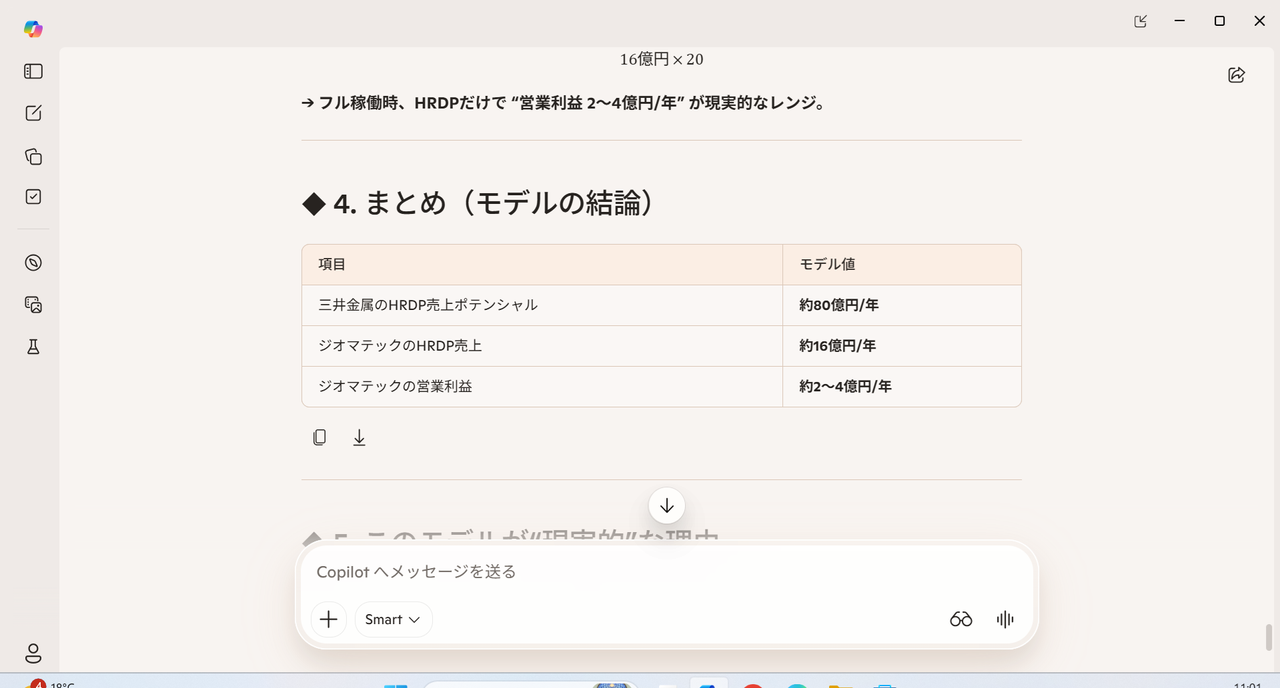1280x688 pixels.
Task: Open the Pages stacked-squares icon
Action: (33, 156)
